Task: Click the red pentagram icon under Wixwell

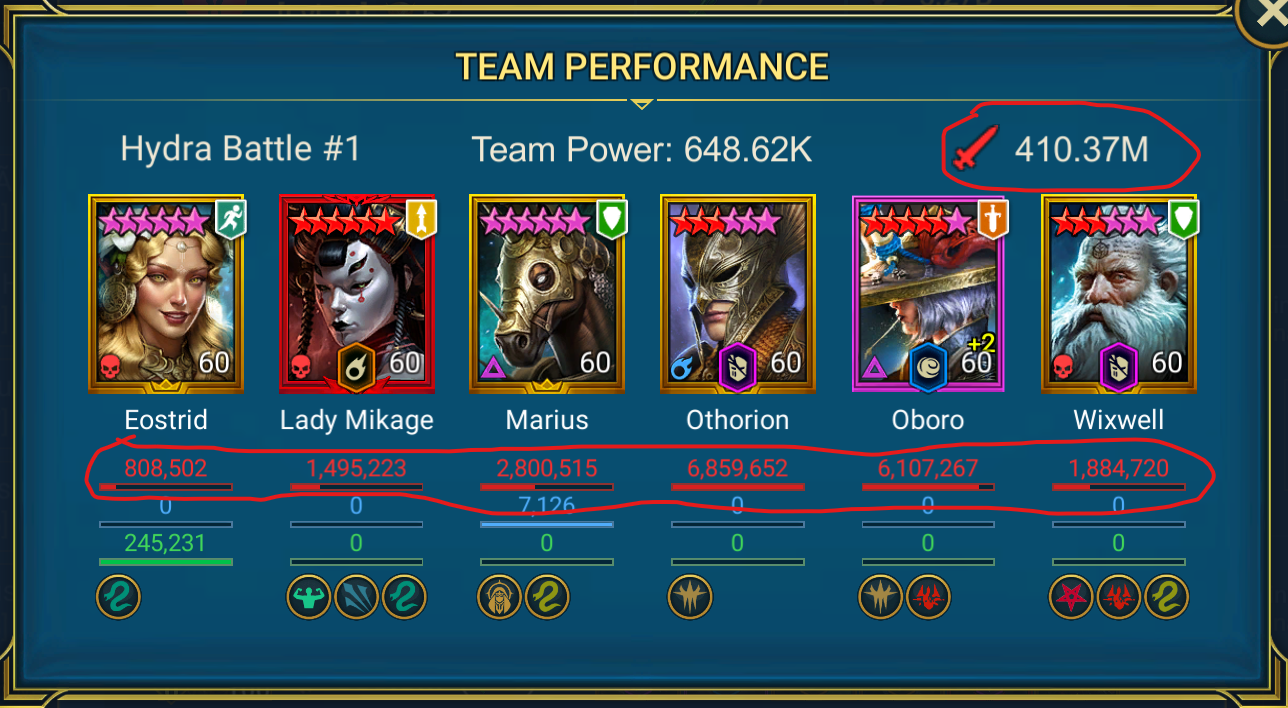Action: point(1071,598)
